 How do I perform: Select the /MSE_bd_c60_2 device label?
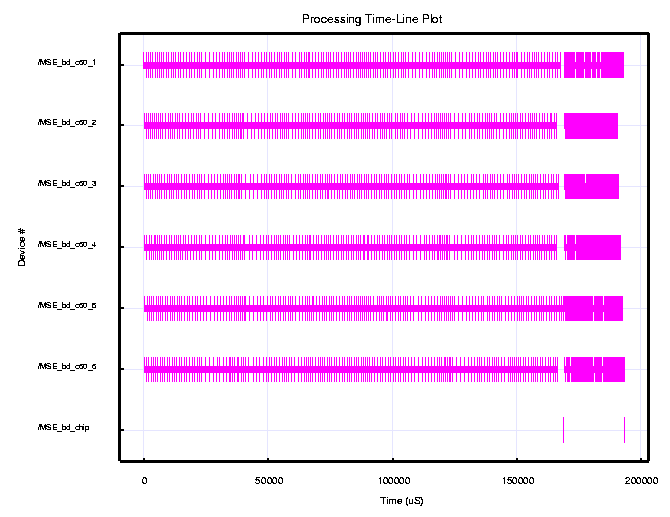coord(67,124)
